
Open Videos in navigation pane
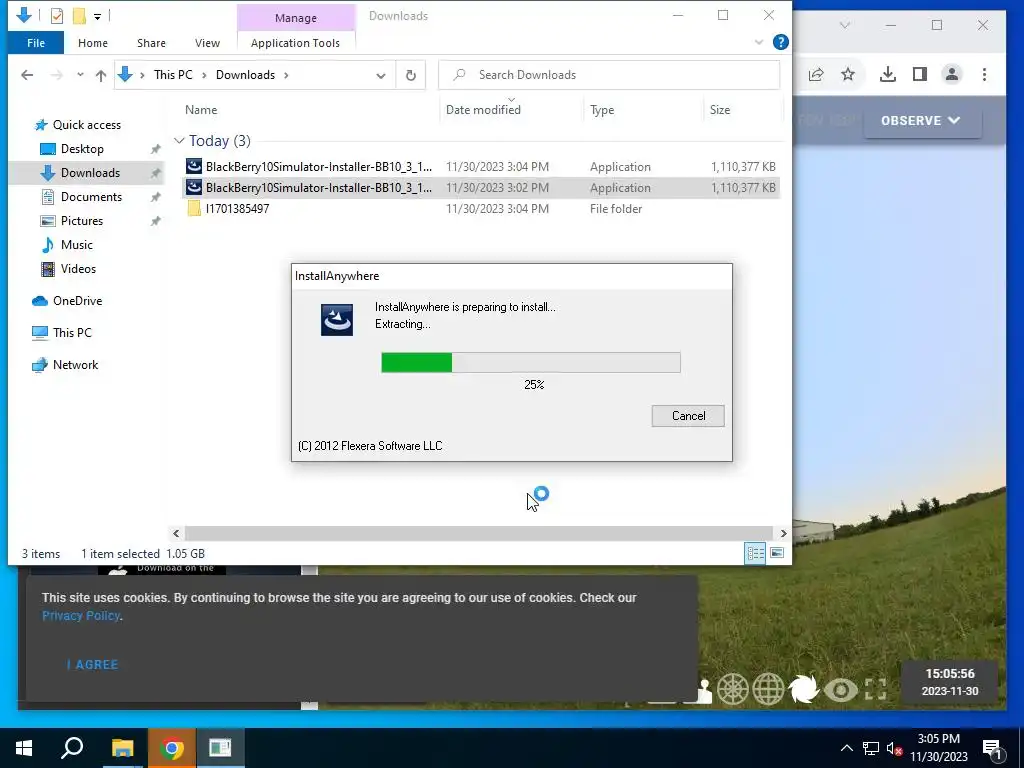78,269
